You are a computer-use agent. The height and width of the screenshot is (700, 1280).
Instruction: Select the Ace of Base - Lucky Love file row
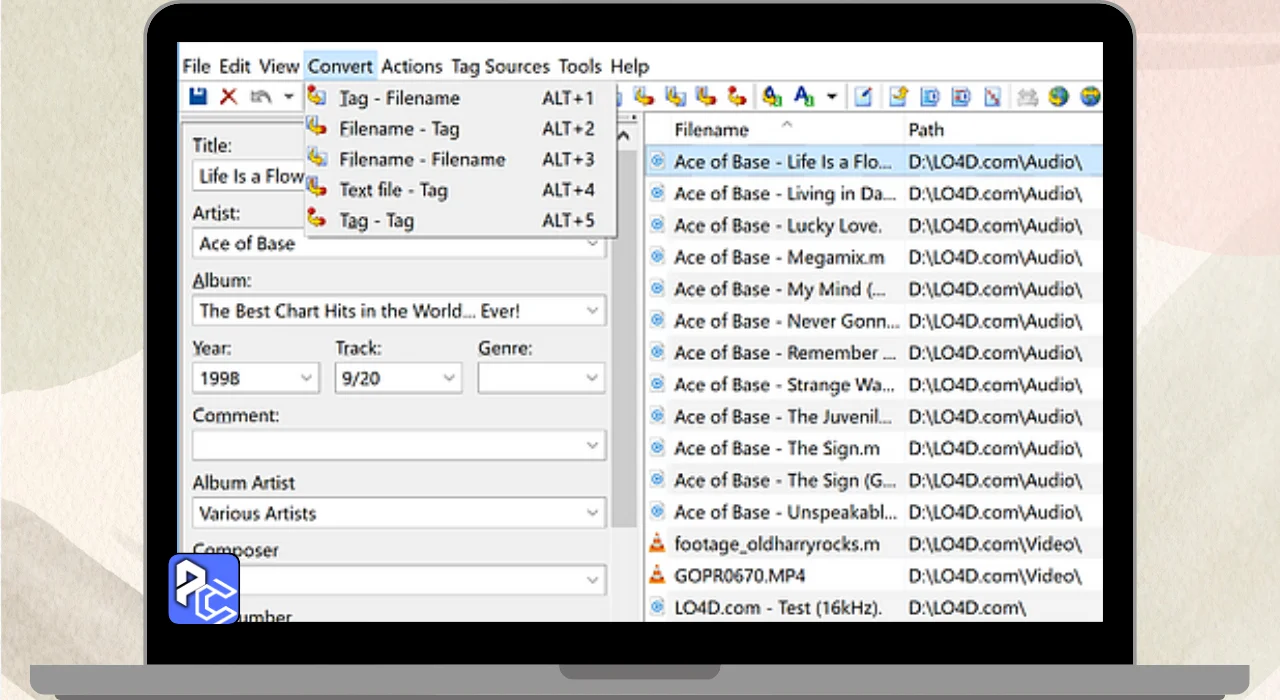[x=778, y=226]
